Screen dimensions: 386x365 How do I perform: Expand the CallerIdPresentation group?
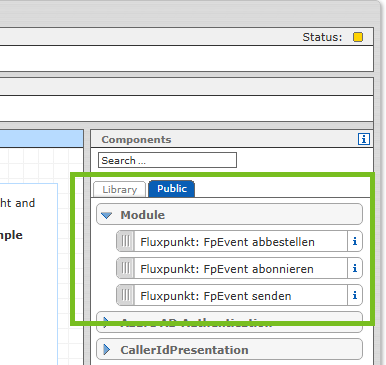point(107,350)
